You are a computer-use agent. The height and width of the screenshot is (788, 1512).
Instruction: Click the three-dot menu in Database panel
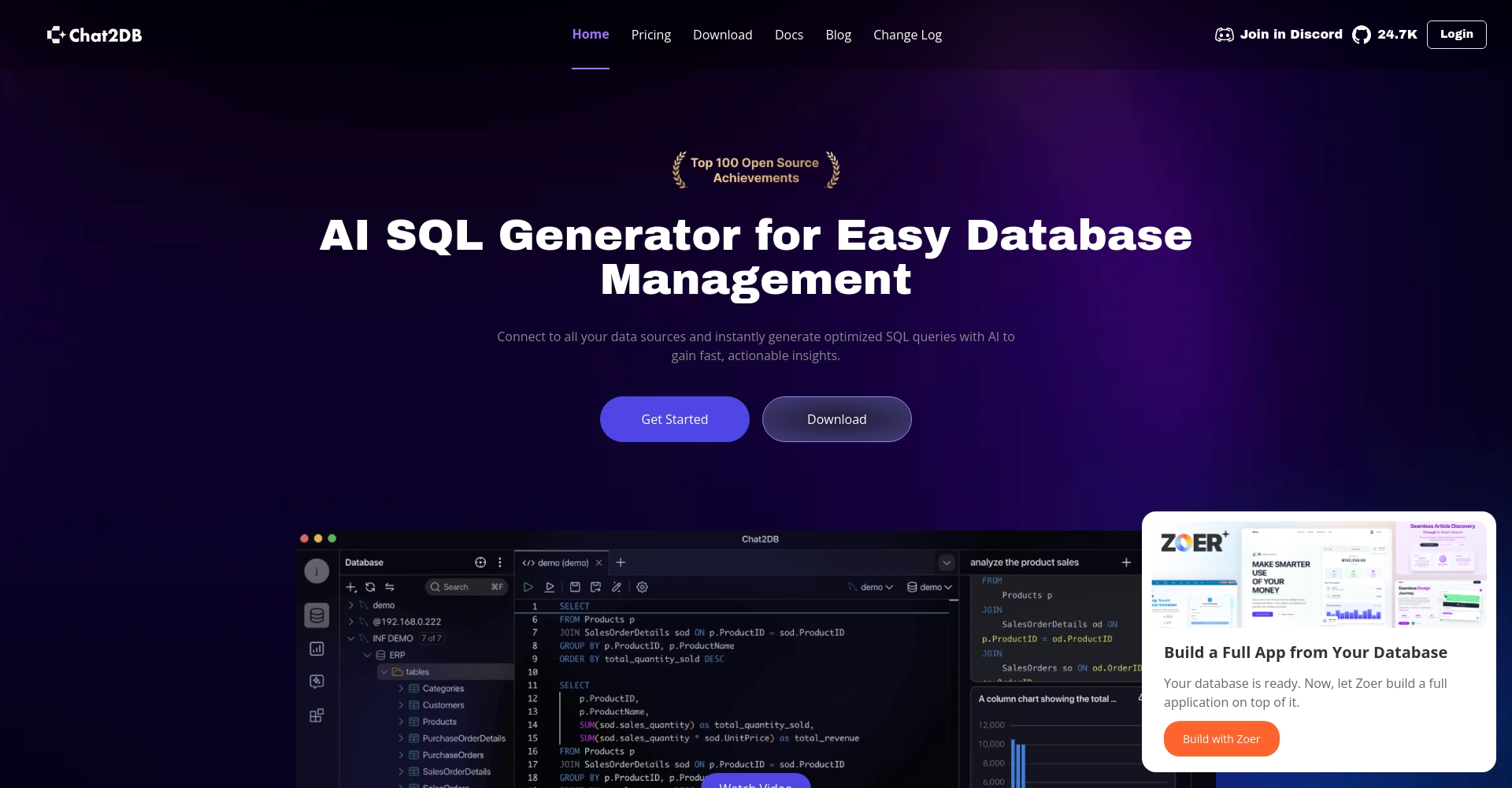tap(500, 563)
